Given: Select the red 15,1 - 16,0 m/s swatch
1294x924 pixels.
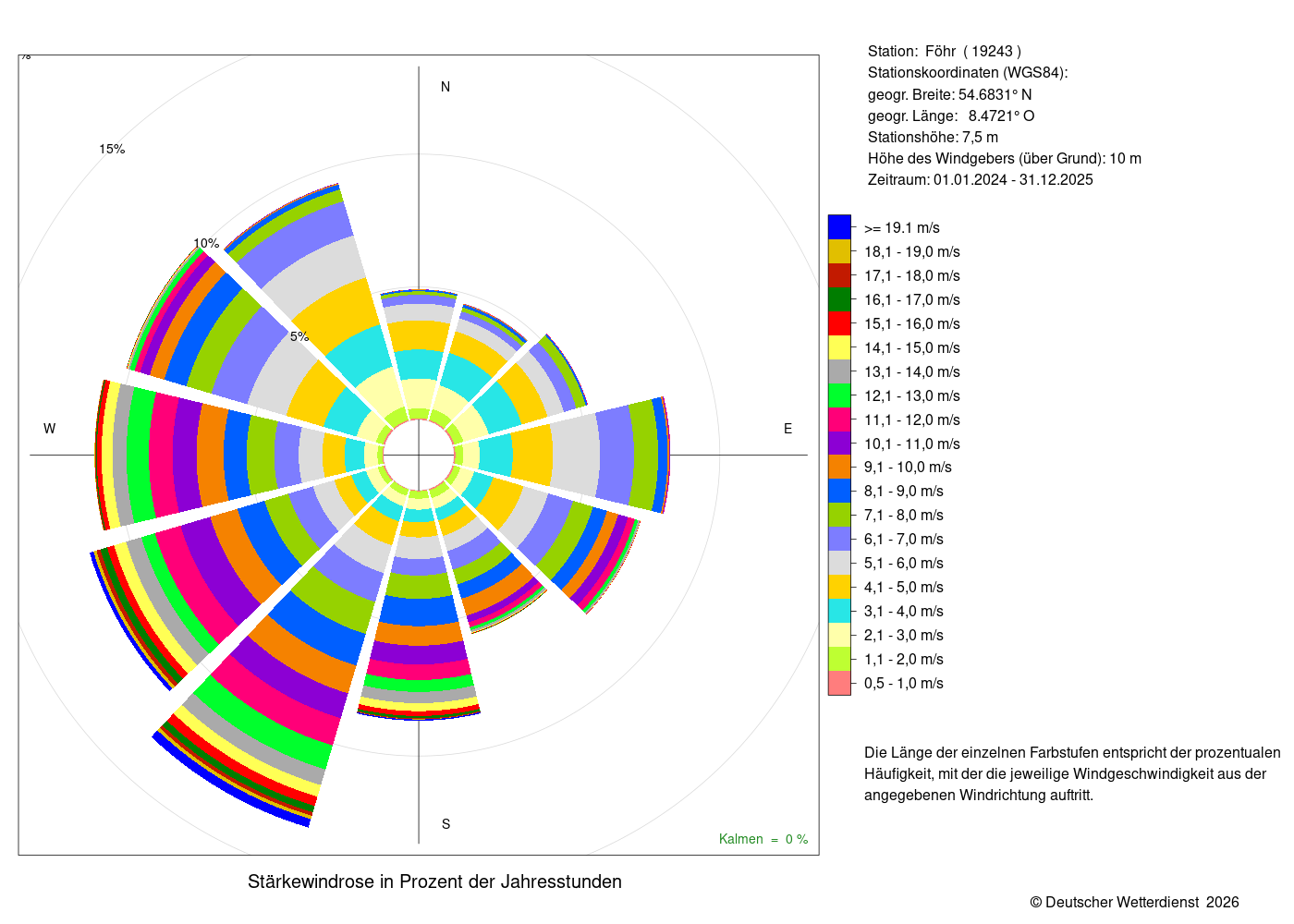Looking at the screenshot, I should click(x=839, y=323).
